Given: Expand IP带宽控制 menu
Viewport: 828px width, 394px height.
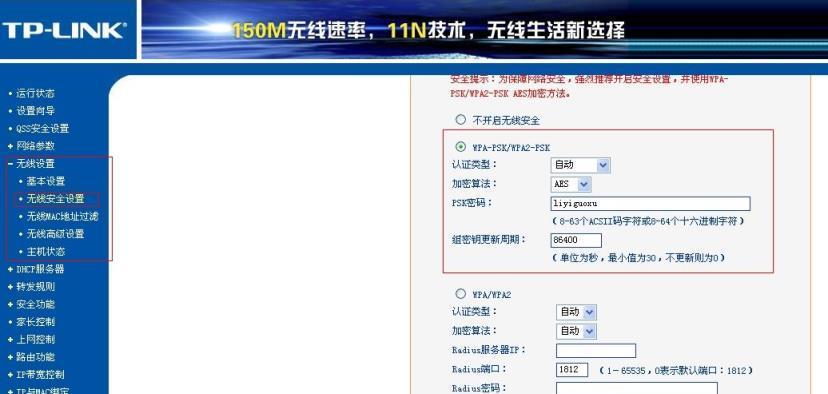Looking at the screenshot, I should pyautogui.click(x=40, y=374).
